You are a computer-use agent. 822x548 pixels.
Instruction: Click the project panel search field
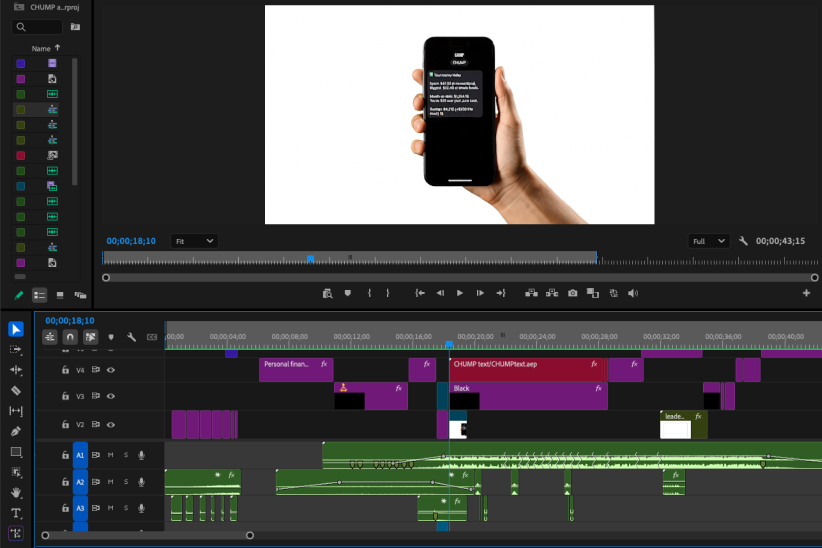pyautogui.click(x=37, y=27)
